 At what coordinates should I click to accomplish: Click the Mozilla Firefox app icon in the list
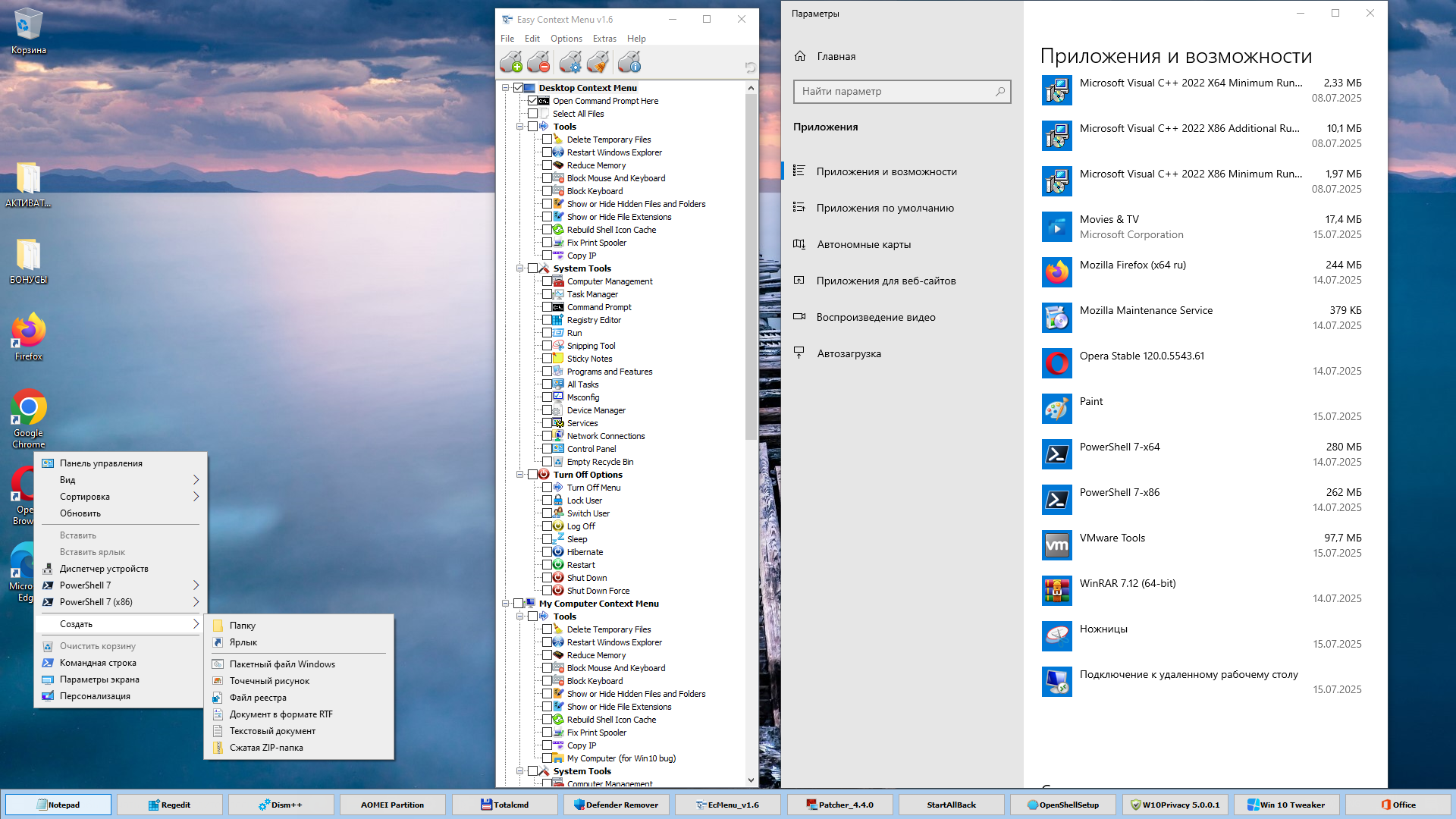pos(1057,272)
